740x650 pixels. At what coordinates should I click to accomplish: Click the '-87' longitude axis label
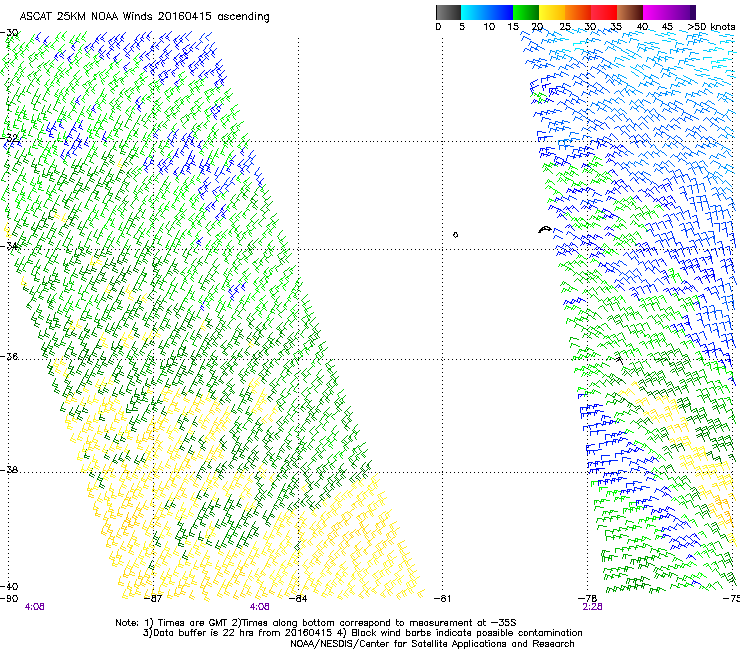[x=152, y=599]
